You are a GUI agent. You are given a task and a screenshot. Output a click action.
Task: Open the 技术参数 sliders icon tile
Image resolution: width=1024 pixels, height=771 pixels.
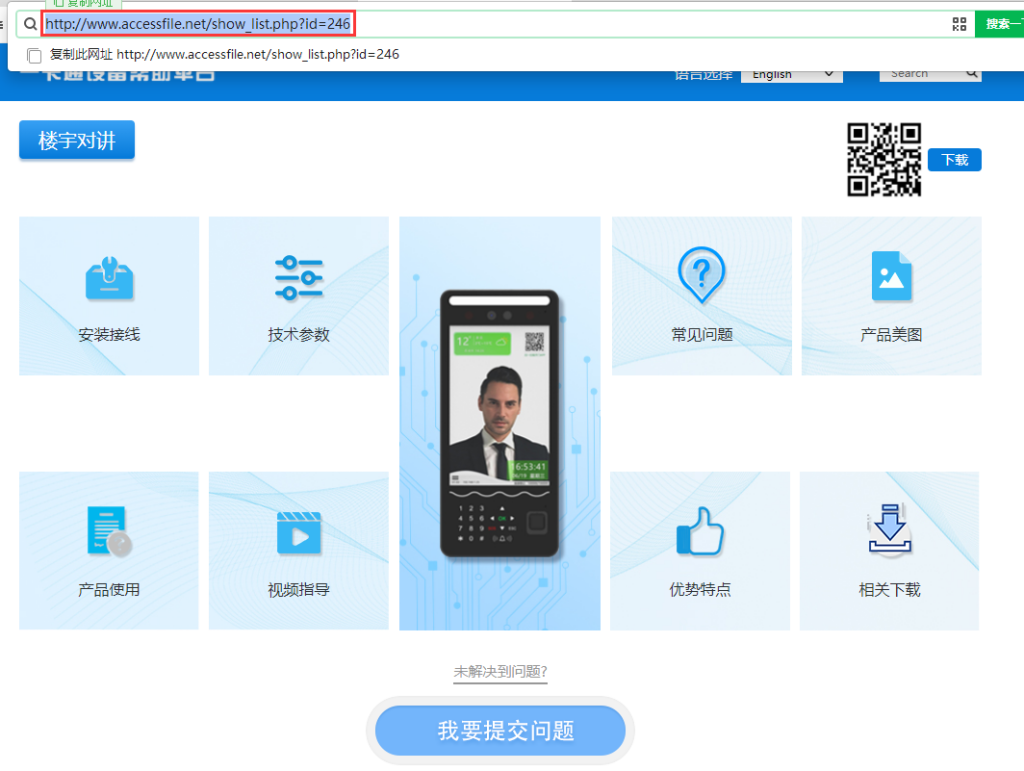[x=298, y=277]
